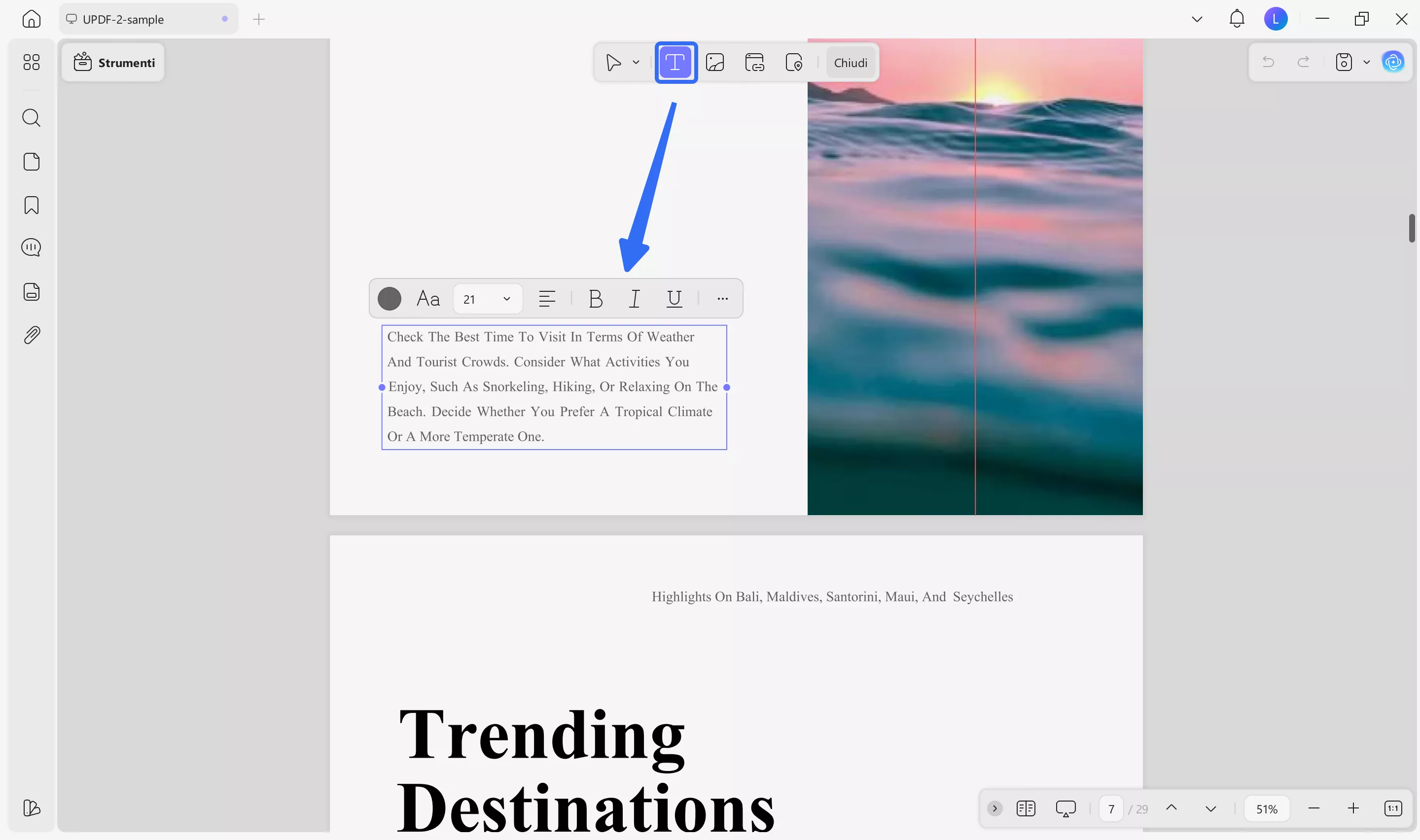Select the Text tool in the editing toolbar
1420x840 pixels.
click(676, 62)
